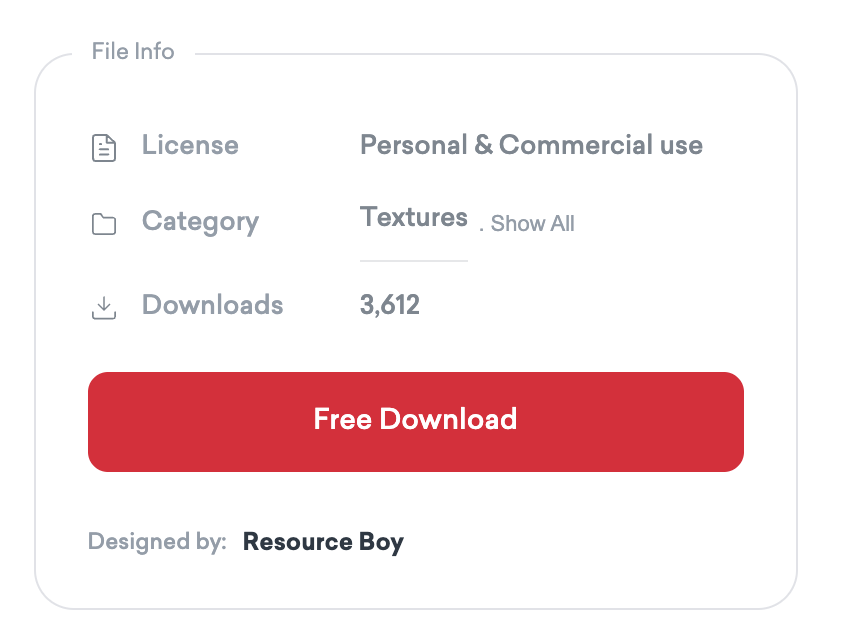This screenshot has width=858, height=636.
Task: Click the word Personal in license value
Action: (x=413, y=146)
